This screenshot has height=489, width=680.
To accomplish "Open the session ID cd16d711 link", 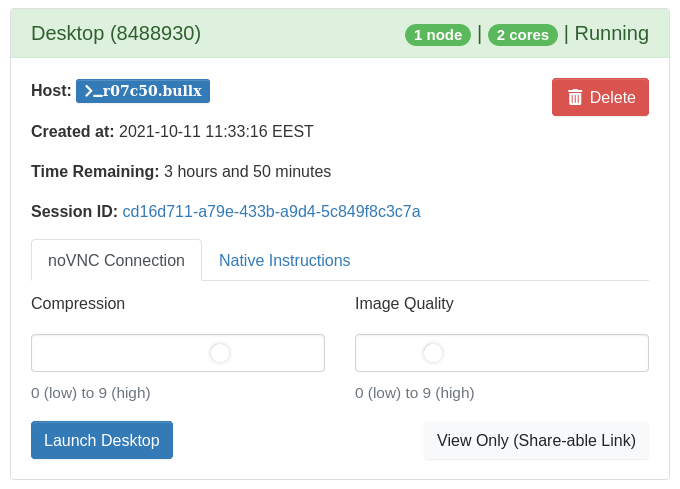I will [271, 211].
